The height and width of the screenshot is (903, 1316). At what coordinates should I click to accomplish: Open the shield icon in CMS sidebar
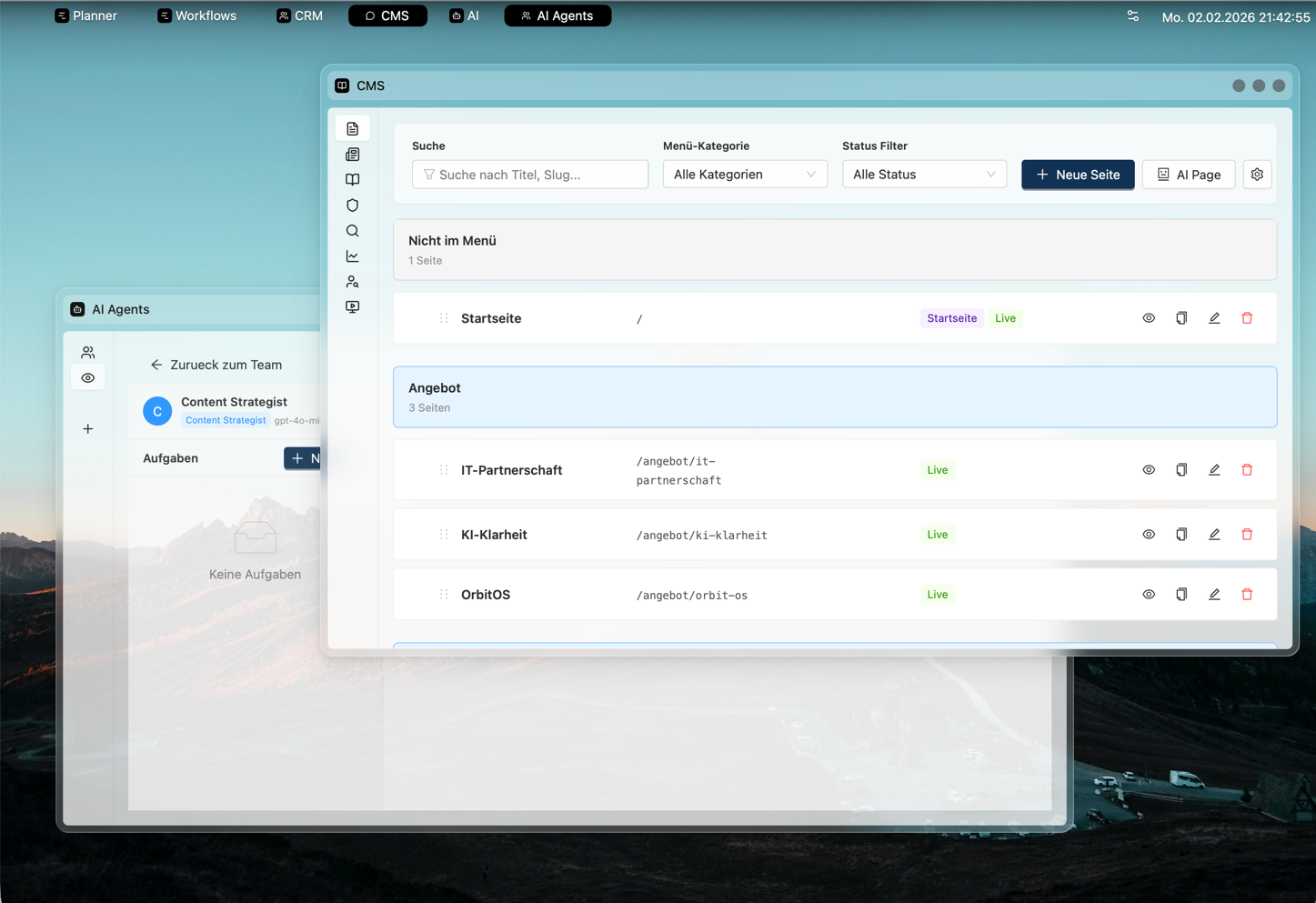(352, 206)
